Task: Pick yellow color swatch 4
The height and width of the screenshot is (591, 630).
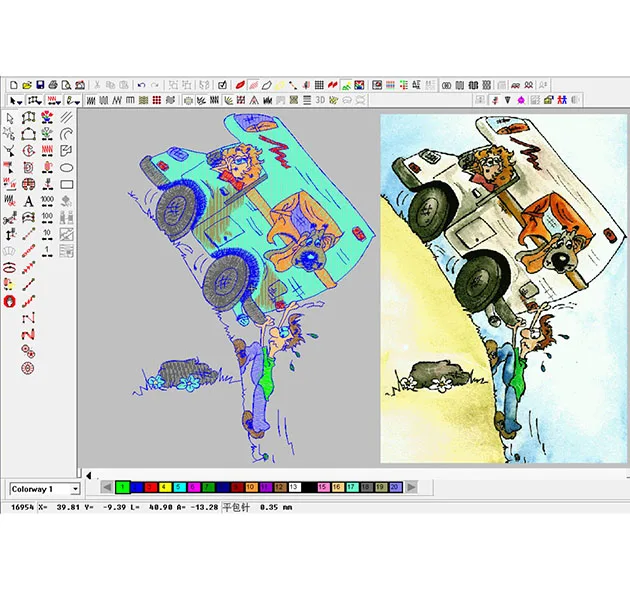Action: coord(164,487)
